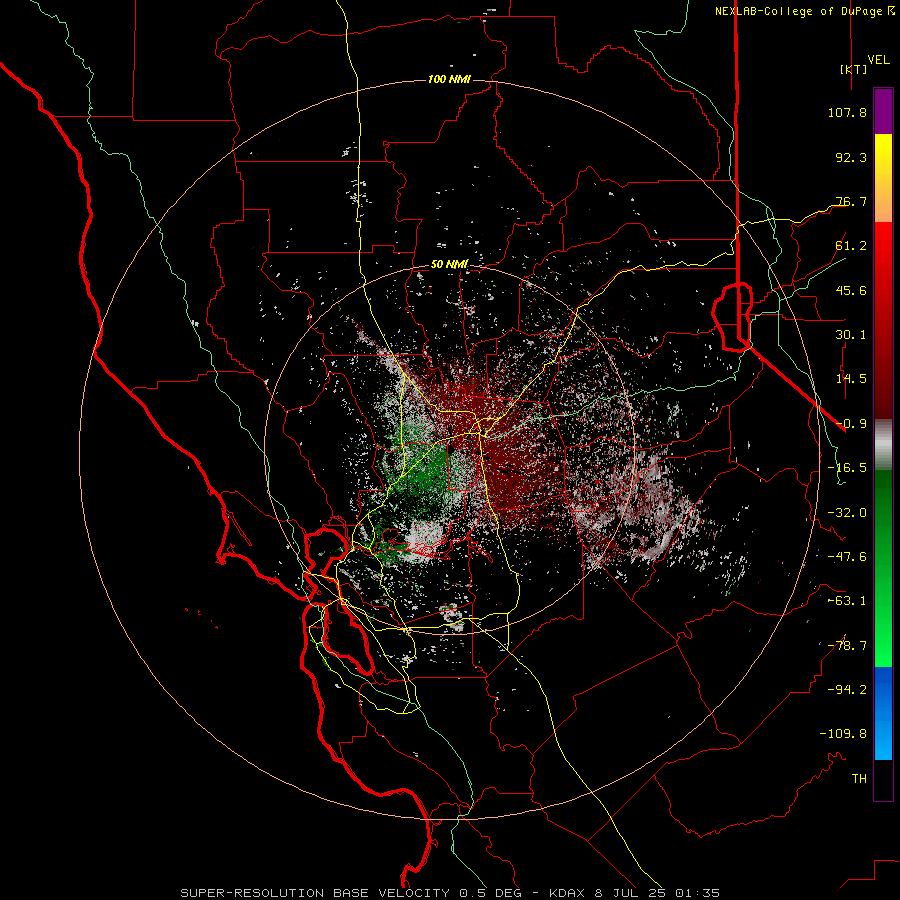This screenshot has width=900, height=900.
Task: Click the -78.7 velocity scale label
Action: [x=847, y=646]
